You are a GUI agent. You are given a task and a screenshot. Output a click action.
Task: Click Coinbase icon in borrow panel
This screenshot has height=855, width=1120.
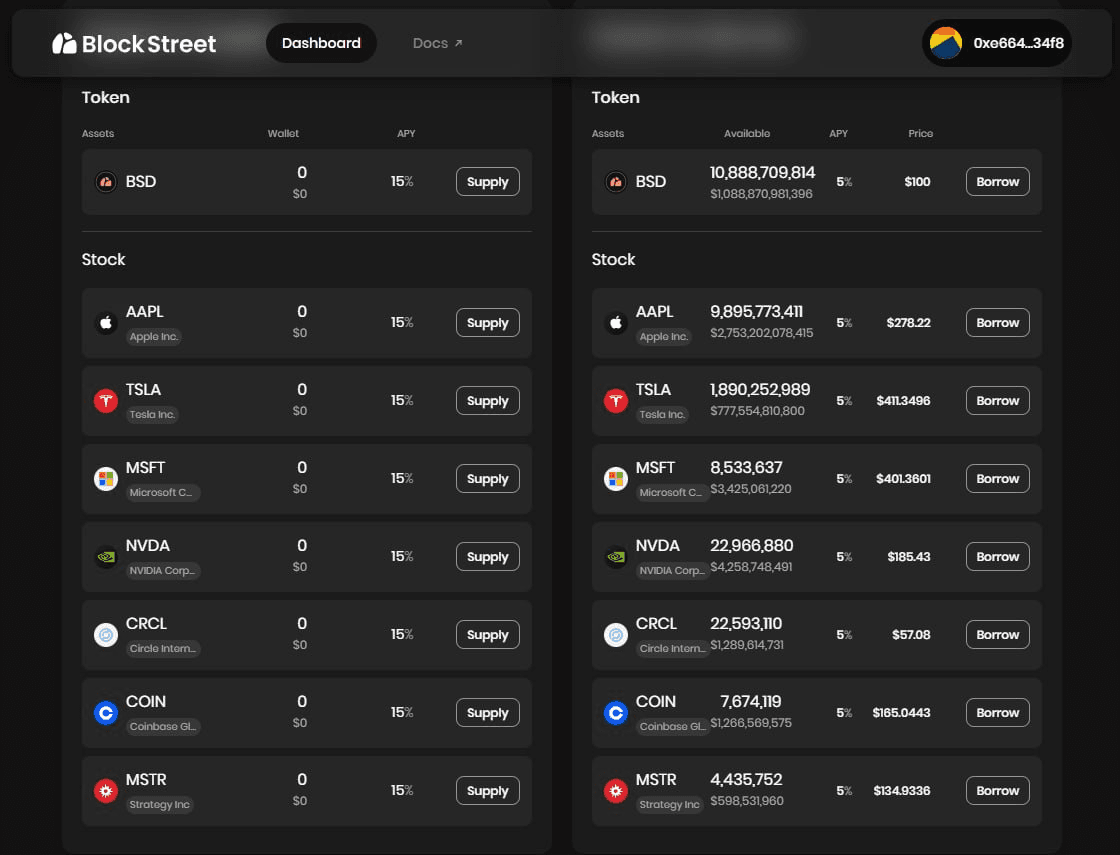click(x=616, y=712)
